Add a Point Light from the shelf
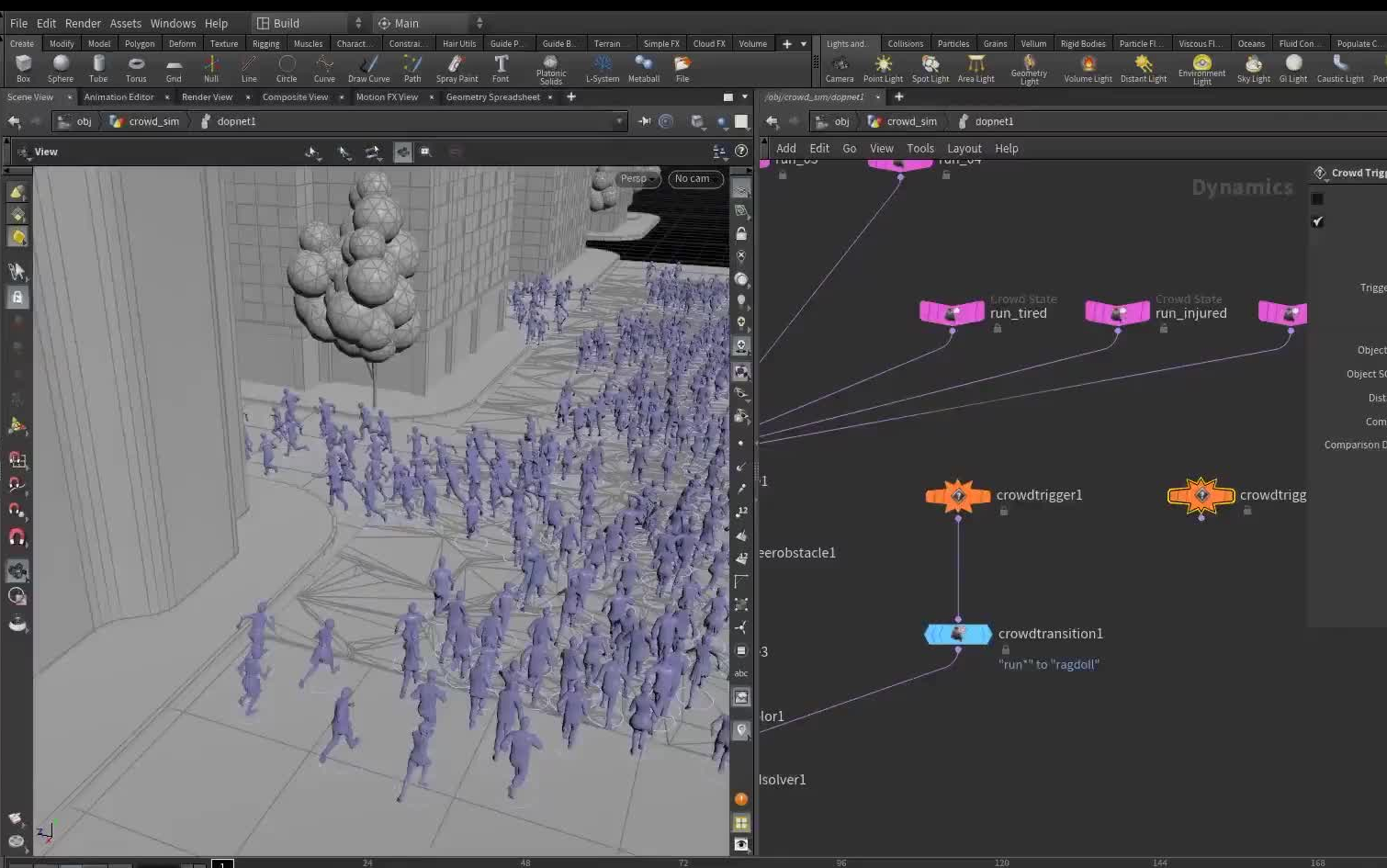1387x868 pixels. tap(883, 68)
